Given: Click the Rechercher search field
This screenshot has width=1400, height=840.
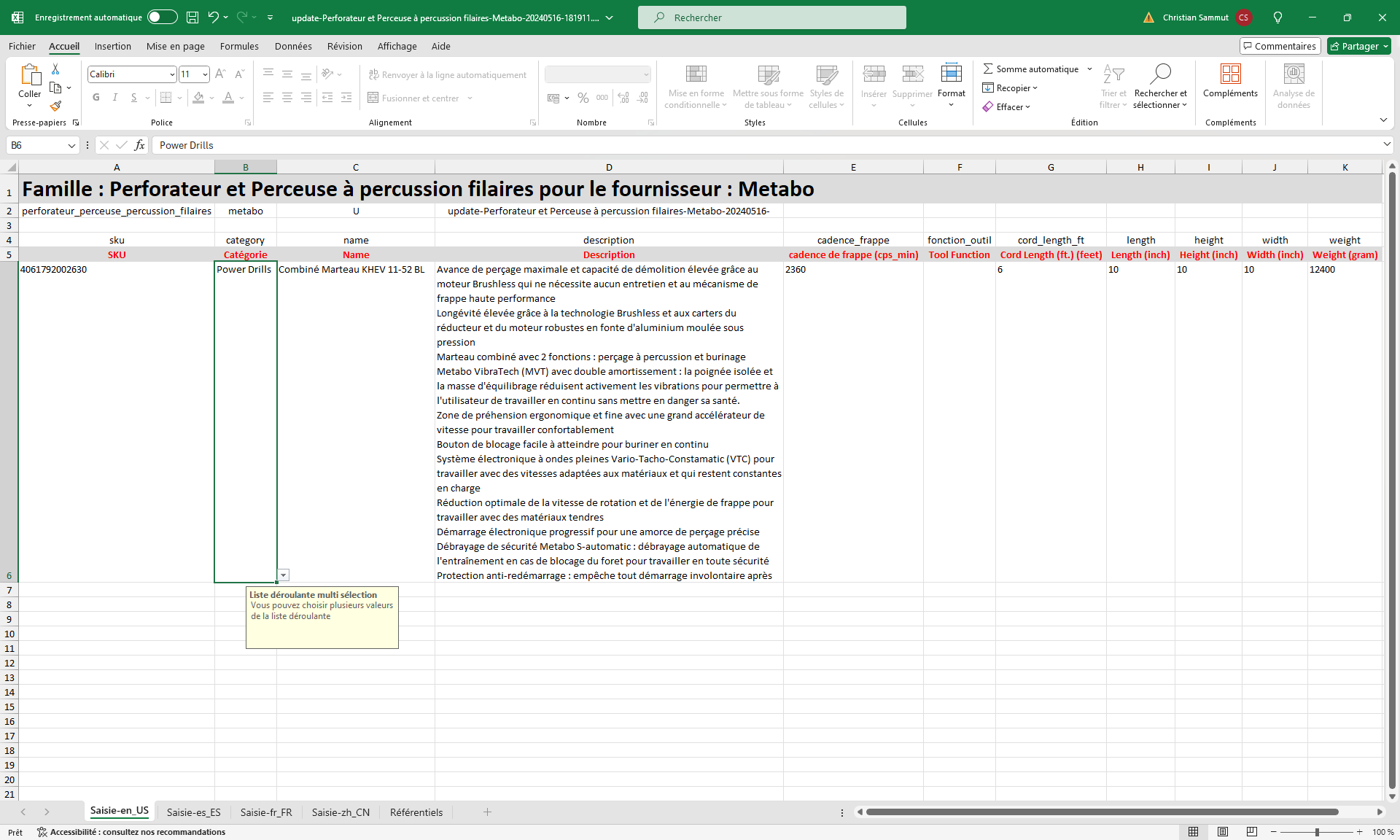Looking at the screenshot, I should [x=771, y=17].
